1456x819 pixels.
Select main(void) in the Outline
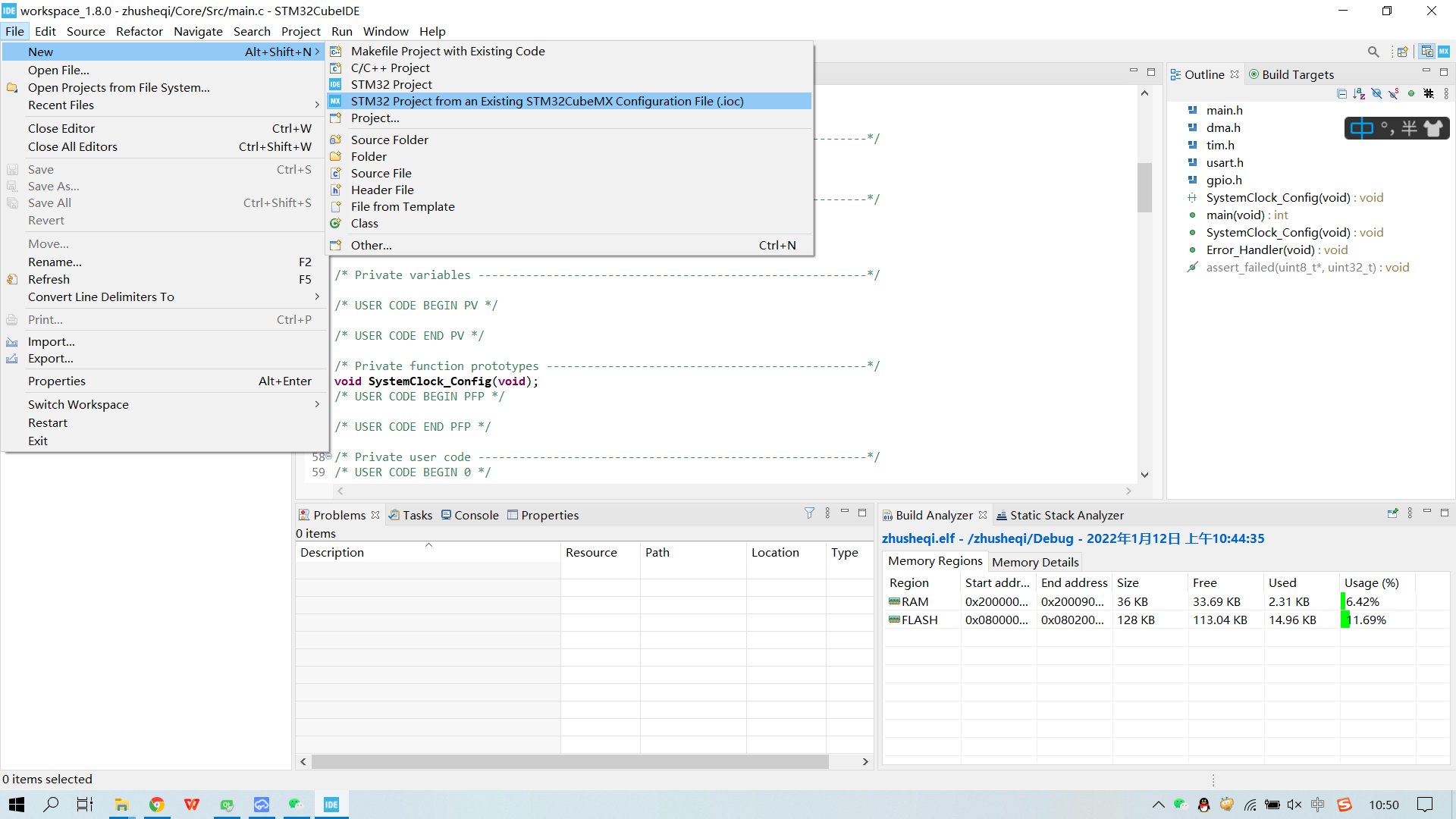click(1236, 215)
